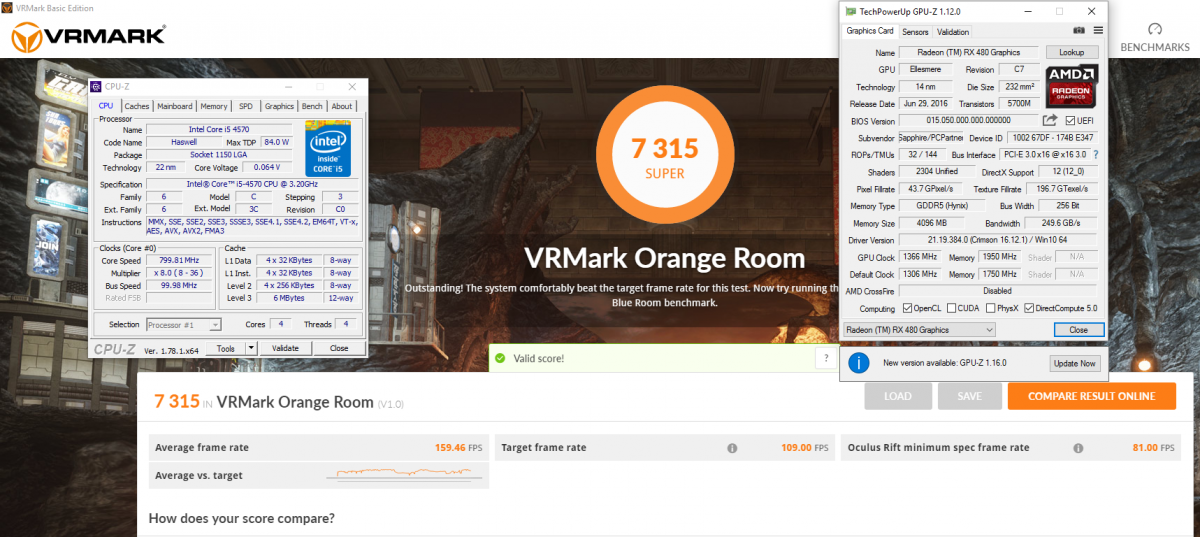Click the BIOS Version field in GPU-Z
Screen dimensions: 1200x537
(x=969, y=121)
